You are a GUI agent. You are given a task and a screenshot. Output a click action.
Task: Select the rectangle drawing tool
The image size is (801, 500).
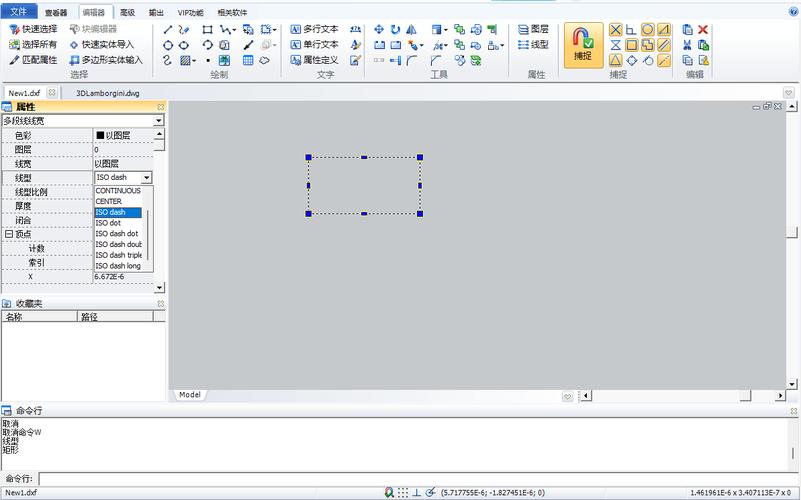[x=207, y=30]
